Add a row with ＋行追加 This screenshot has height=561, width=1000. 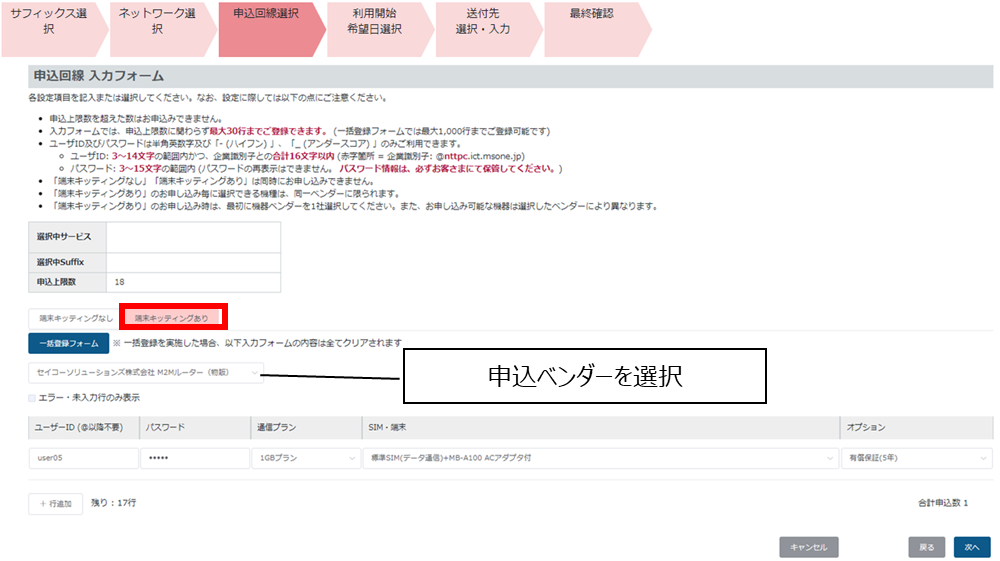(x=55, y=504)
